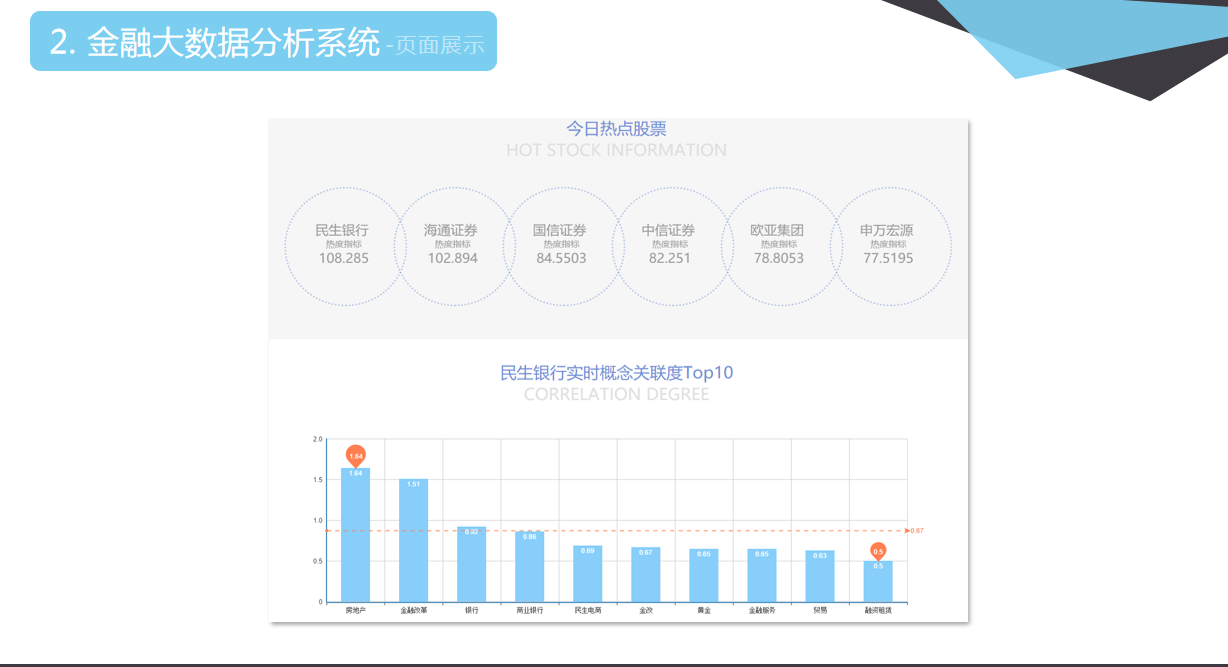Click the 金融服务 x-axis label
Image resolution: width=1228 pixels, height=667 pixels.
click(762, 610)
